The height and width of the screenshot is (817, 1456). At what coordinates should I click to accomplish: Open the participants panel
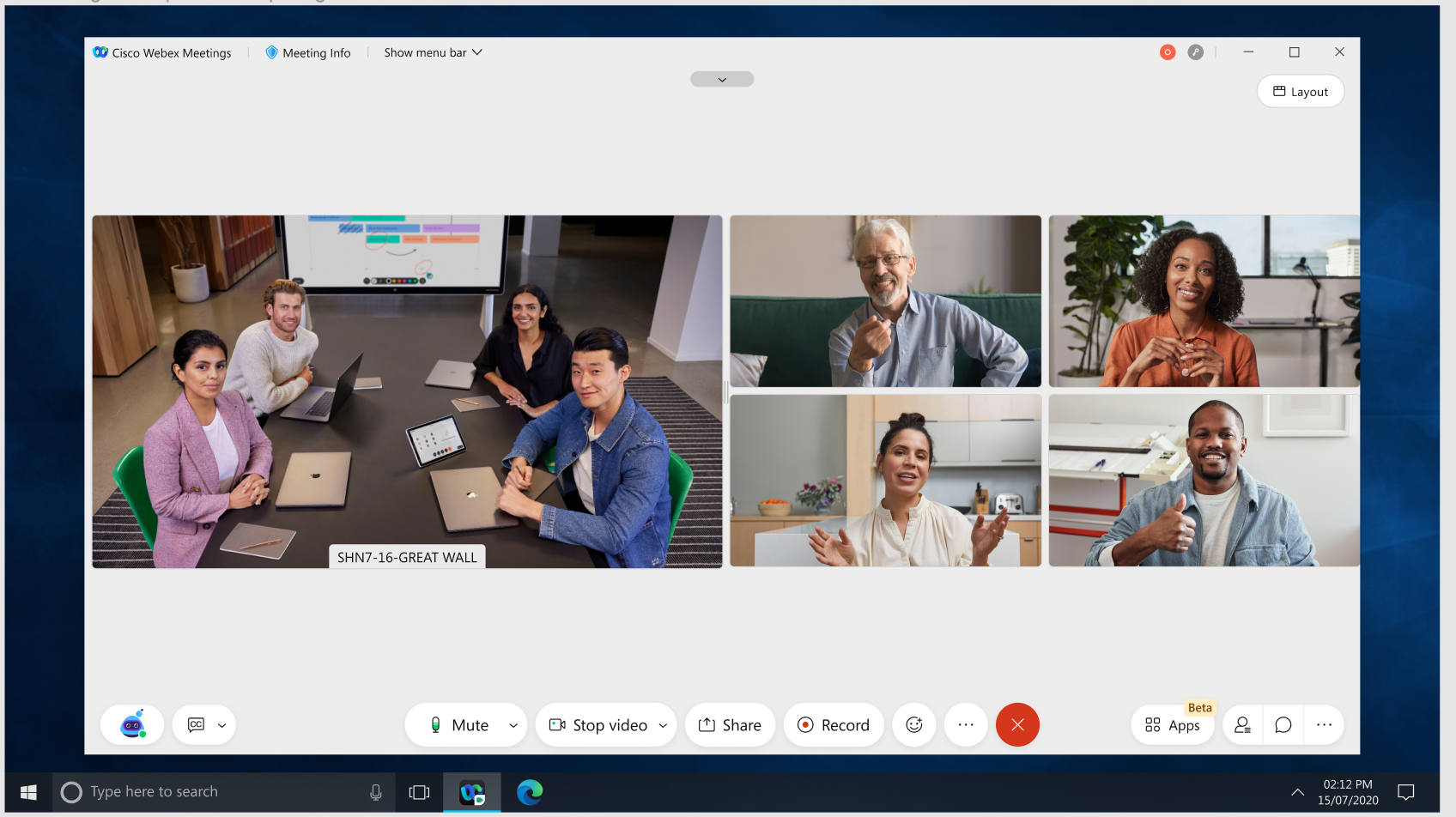(1242, 725)
